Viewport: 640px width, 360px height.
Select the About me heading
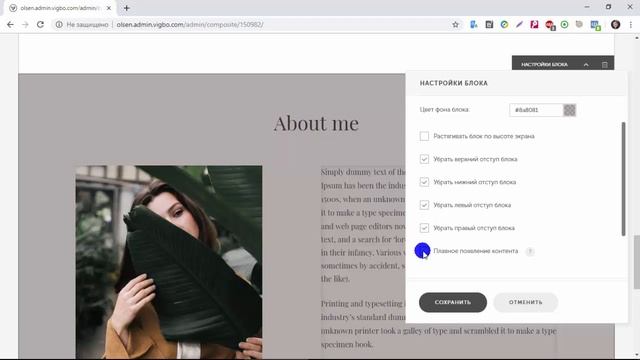(316, 123)
